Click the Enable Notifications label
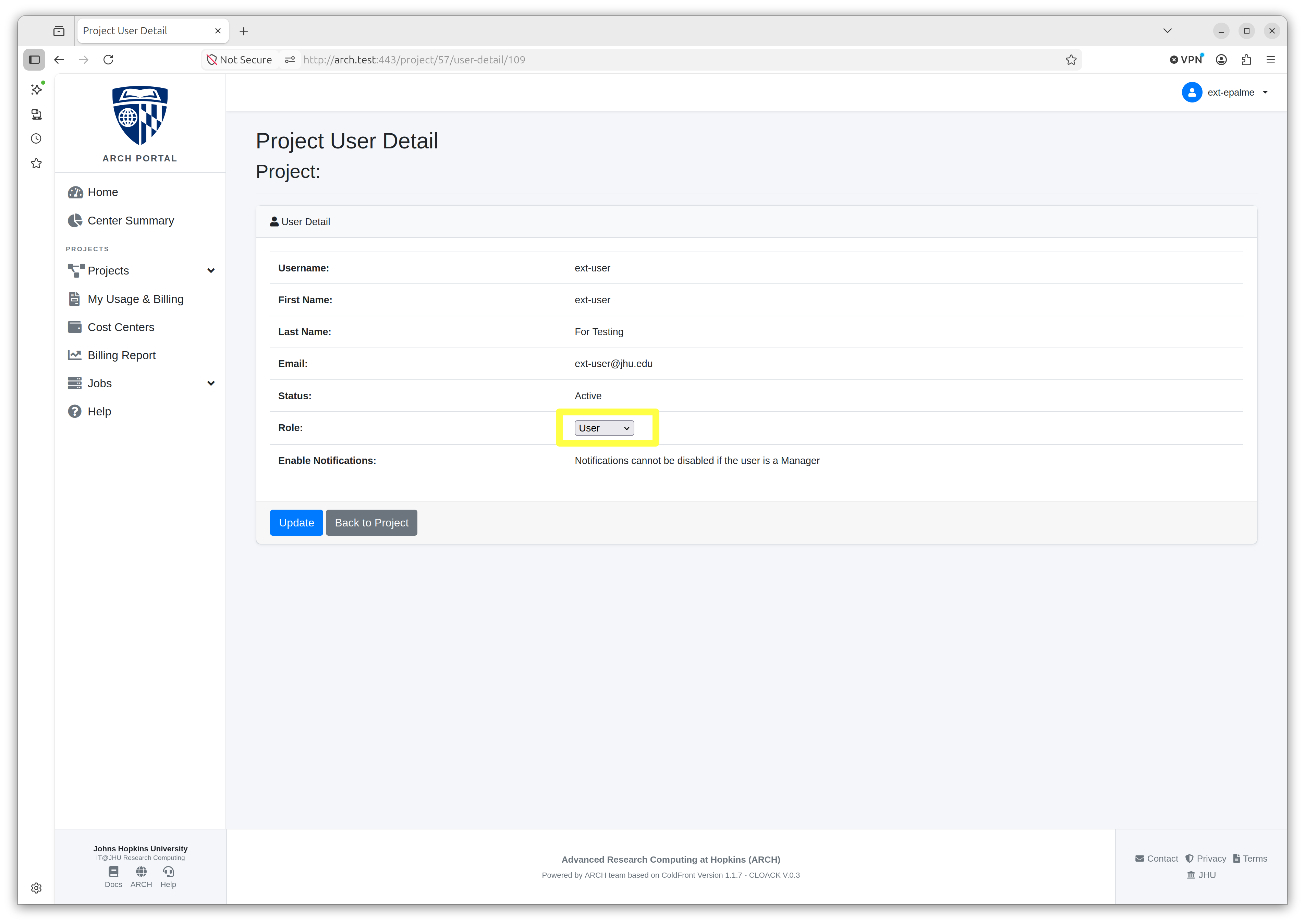This screenshot has height=924, width=1305. 327,461
